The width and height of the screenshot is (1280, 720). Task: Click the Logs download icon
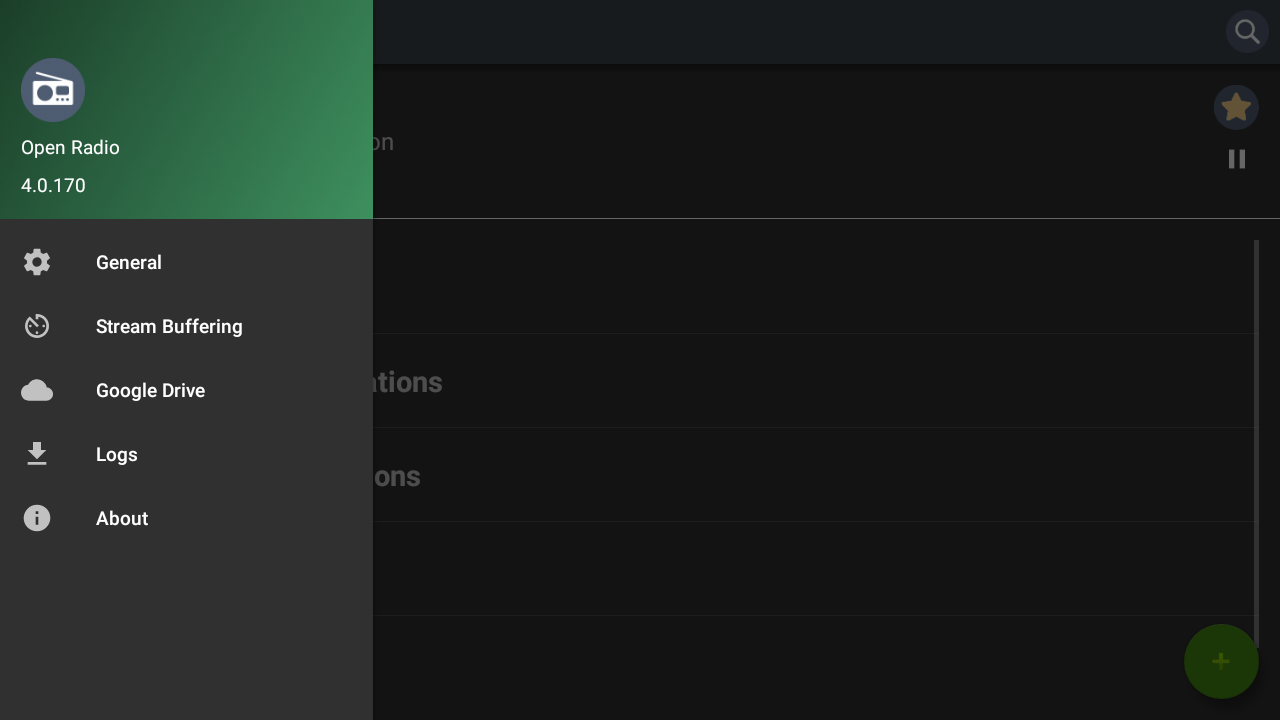click(x=37, y=454)
